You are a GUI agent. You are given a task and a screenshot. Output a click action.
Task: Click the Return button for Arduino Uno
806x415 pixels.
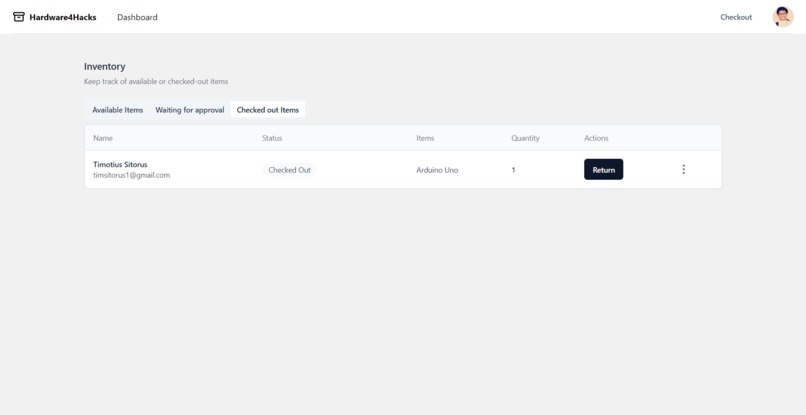(x=603, y=169)
